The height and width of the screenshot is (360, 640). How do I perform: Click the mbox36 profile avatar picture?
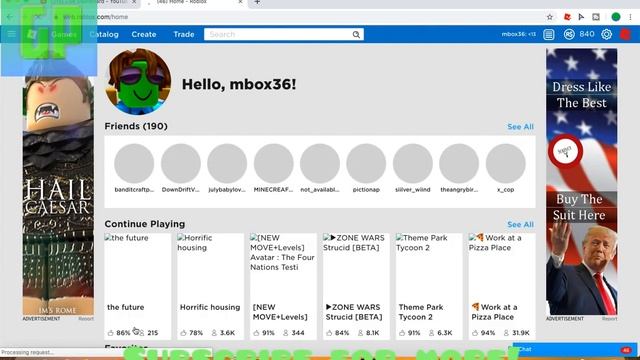[x=138, y=82]
